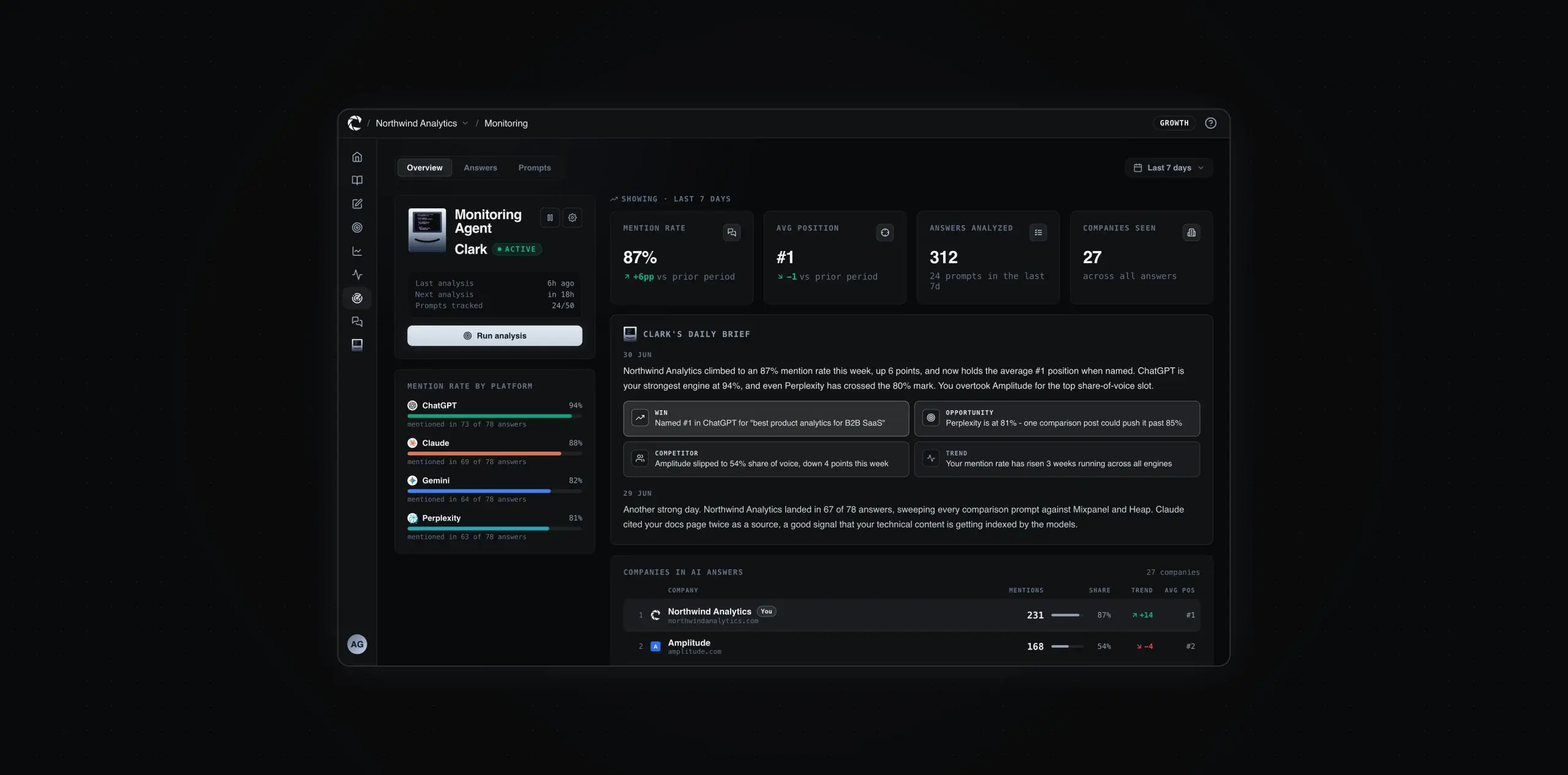
Task: Click the GROWTH plan badge
Action: point(1174,123)
